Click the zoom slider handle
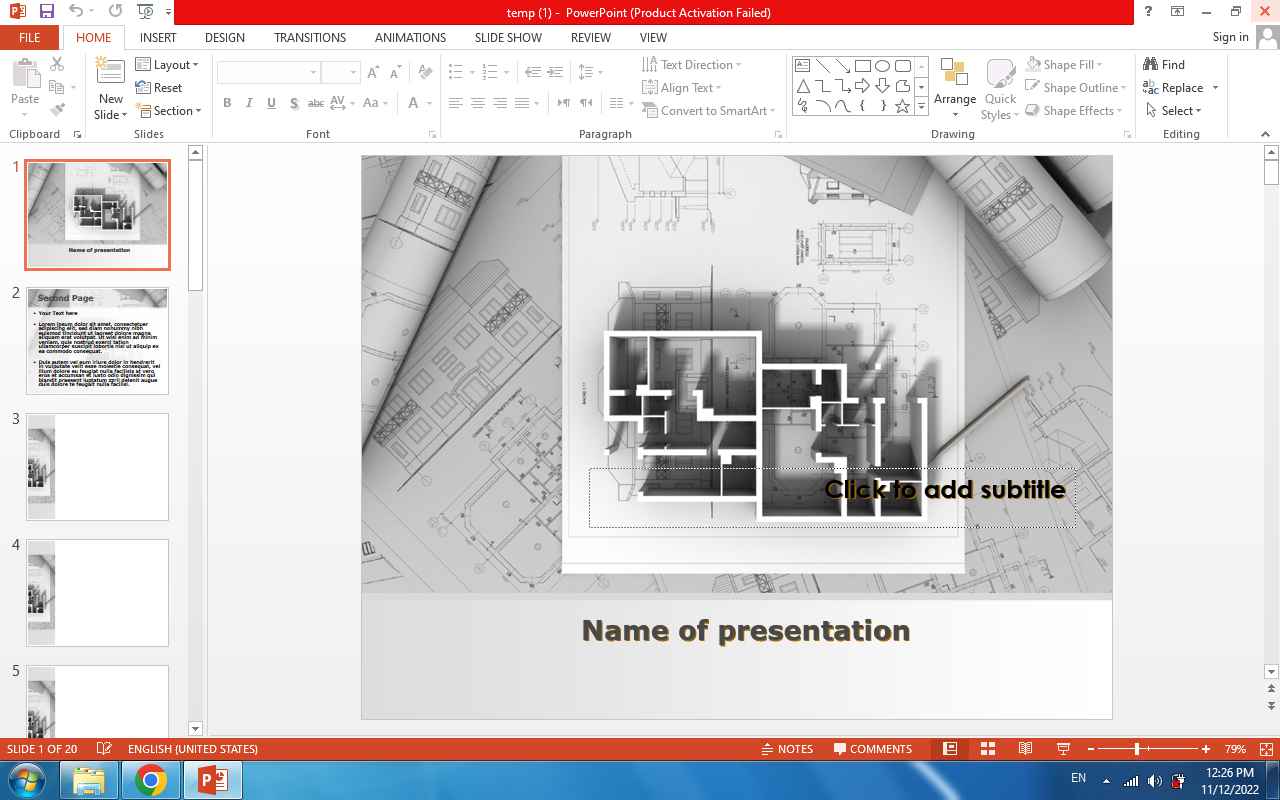Image resolution: width=1280 pixels, height=800 pixels. 1137,749
